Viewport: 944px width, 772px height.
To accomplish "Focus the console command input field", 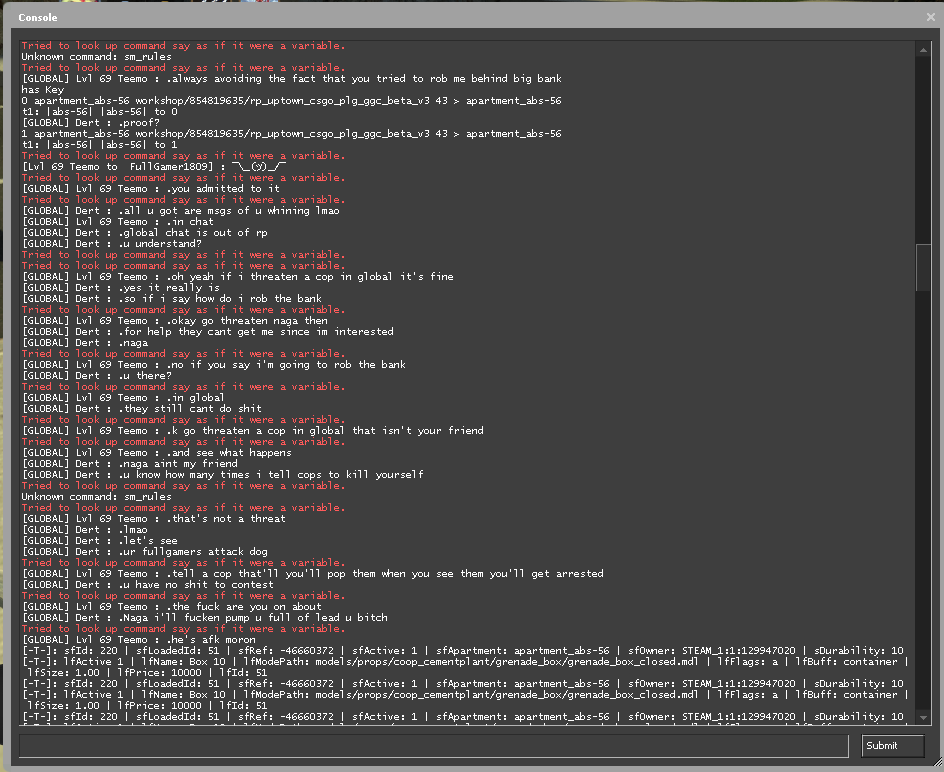I will click(x=433, y=746).
